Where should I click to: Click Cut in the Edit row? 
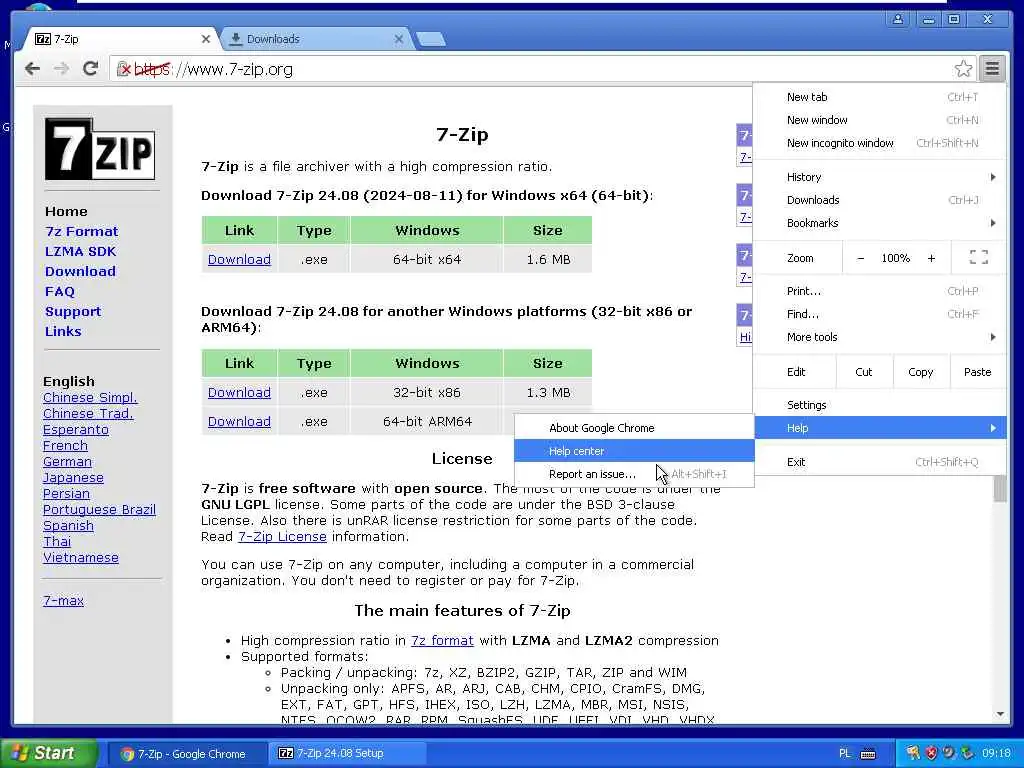863,372
